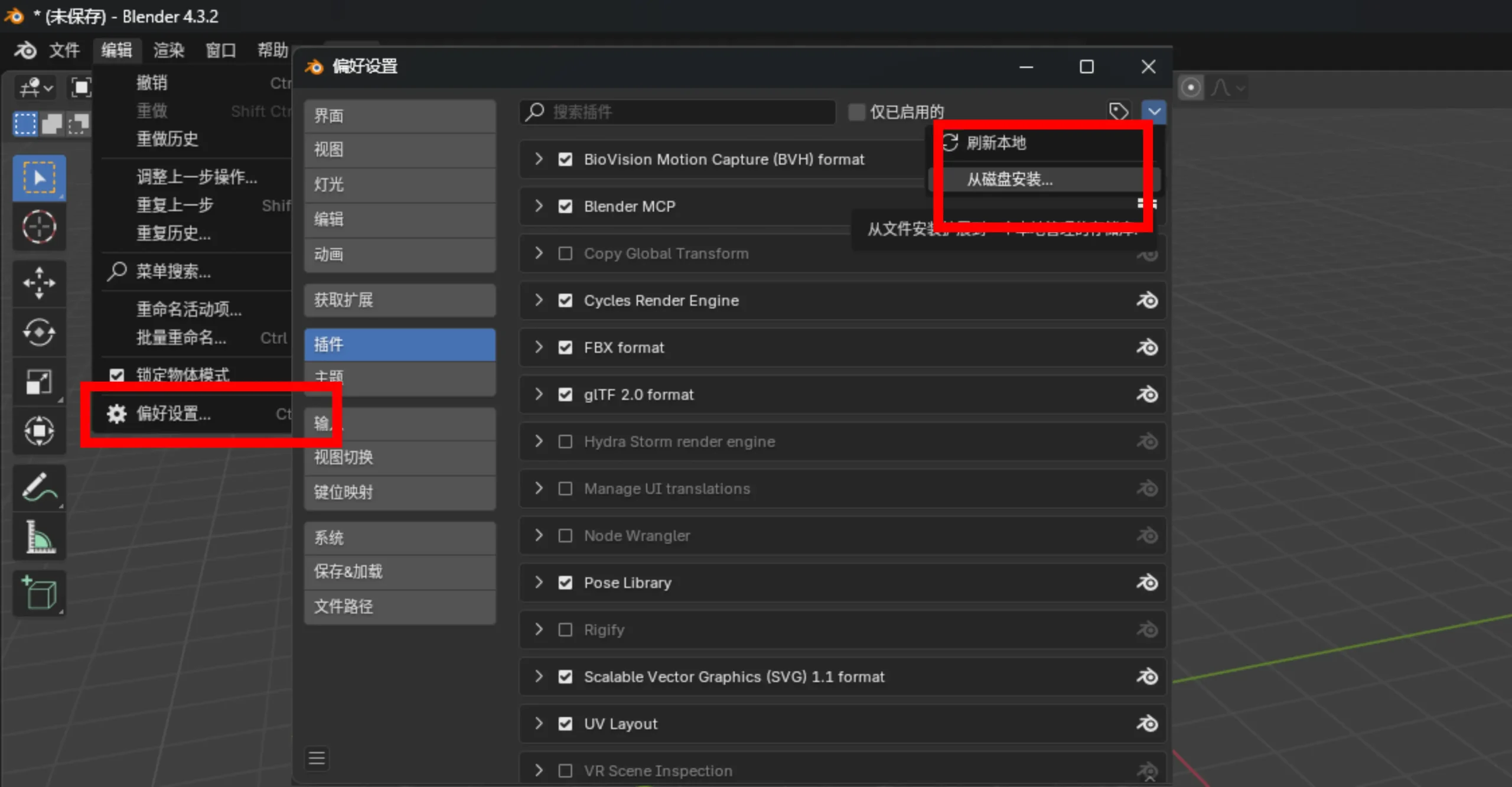Open proportional falloff curve icon
The height and width of the screenshot is (787, 1512).
coord(1228,88)
